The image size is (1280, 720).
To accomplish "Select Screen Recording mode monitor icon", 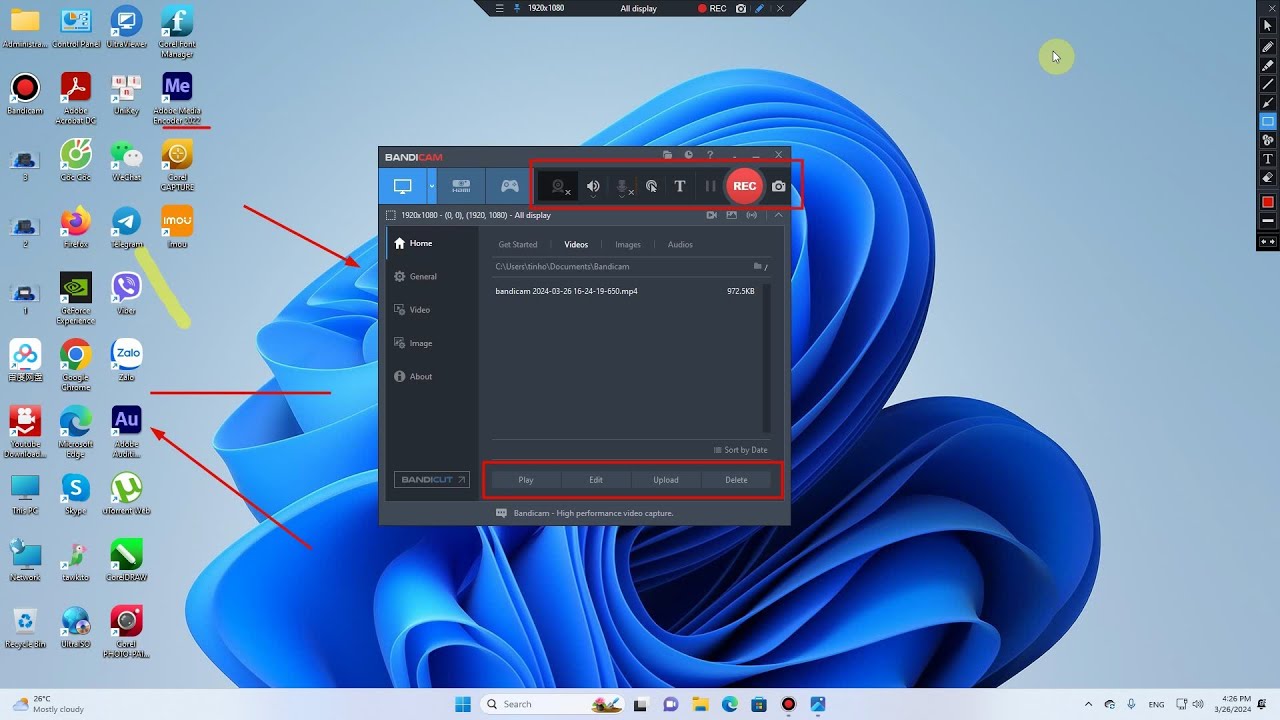I will pyautogui.click(x=402, y=186).
